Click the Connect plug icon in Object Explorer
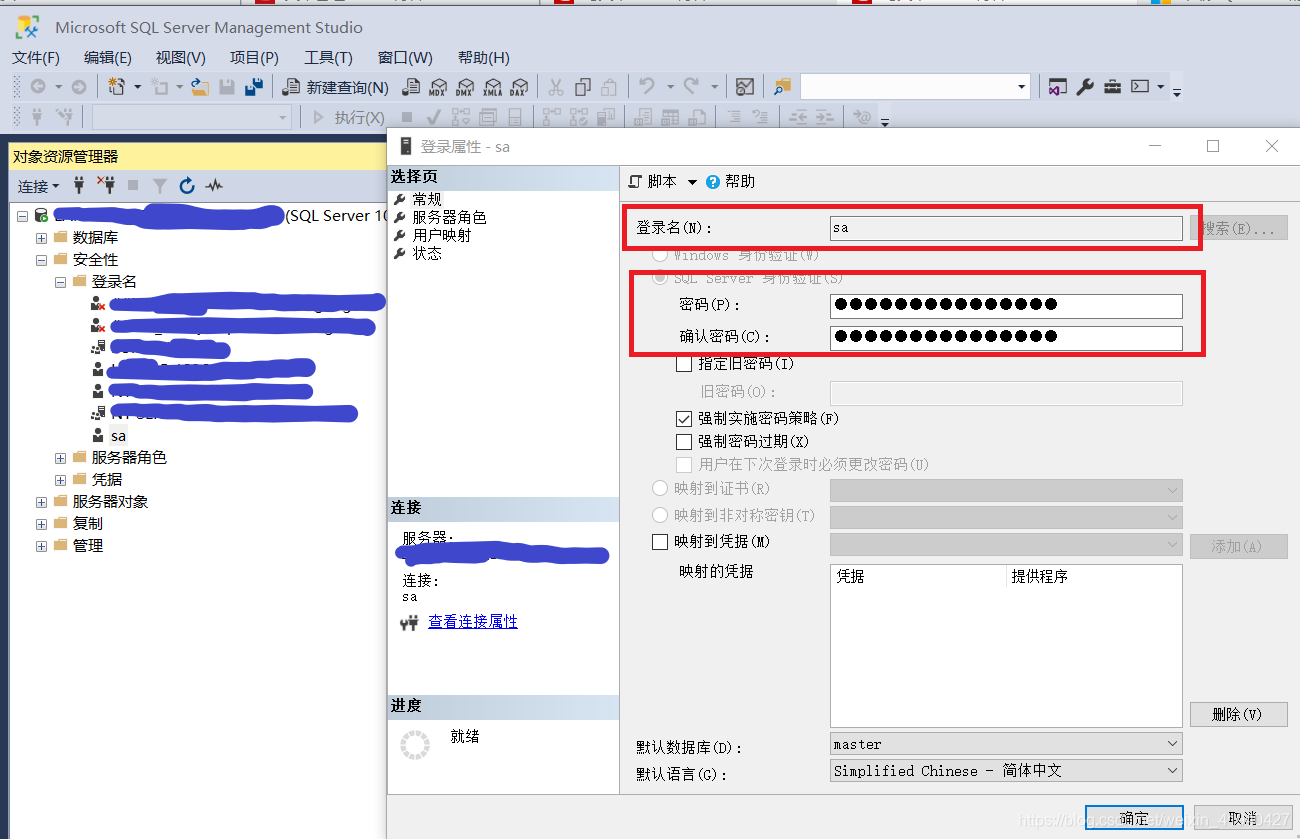Viewport: 1300px width, 839px height. [79, 185]
